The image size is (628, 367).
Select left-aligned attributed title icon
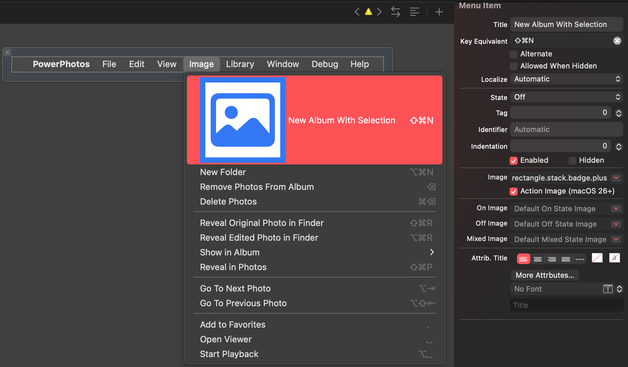click(523, 259)
